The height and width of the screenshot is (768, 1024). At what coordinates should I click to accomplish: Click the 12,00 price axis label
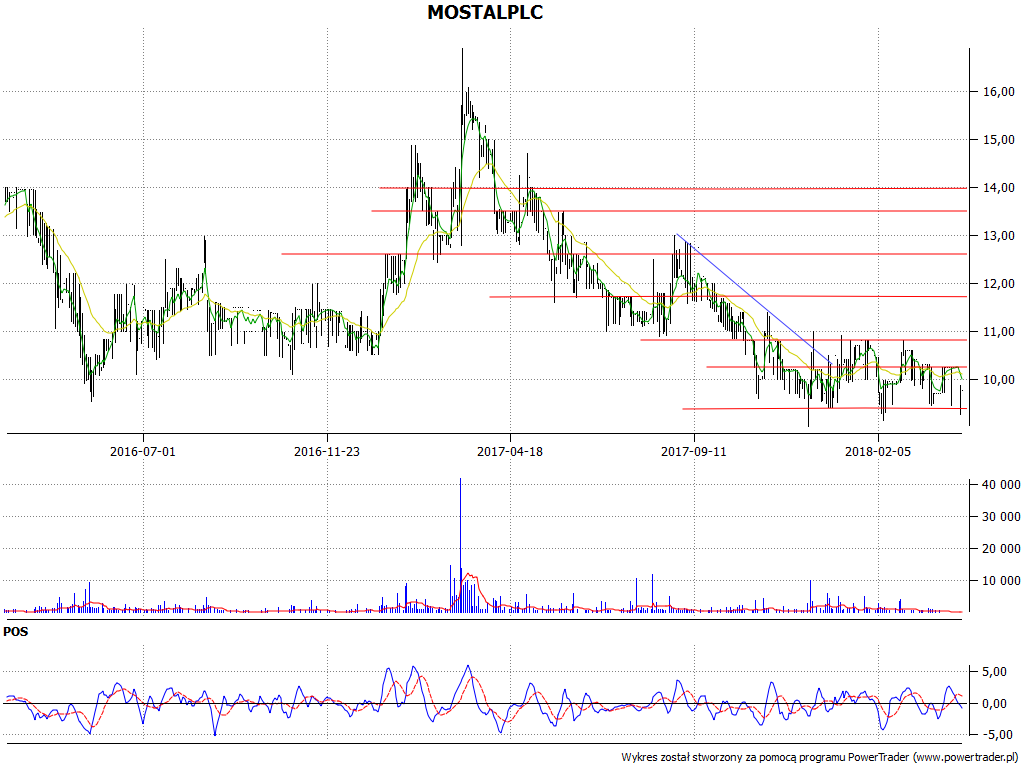pyautogui.click(x=999, y=283)
